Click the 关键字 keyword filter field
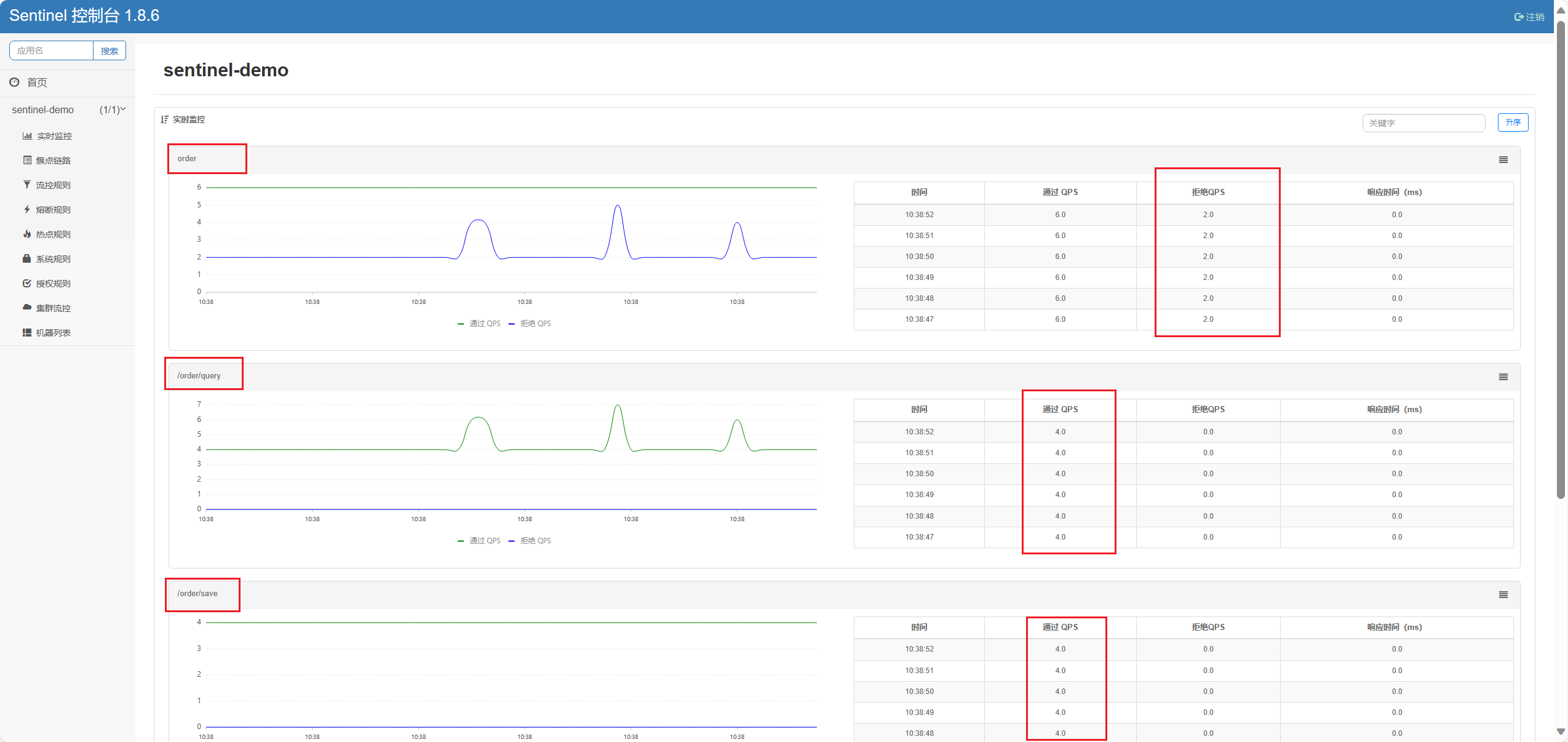Image resolution: width=1568 pixels, height=742 pixels. pyautogui.click(x=1423, y=123)
